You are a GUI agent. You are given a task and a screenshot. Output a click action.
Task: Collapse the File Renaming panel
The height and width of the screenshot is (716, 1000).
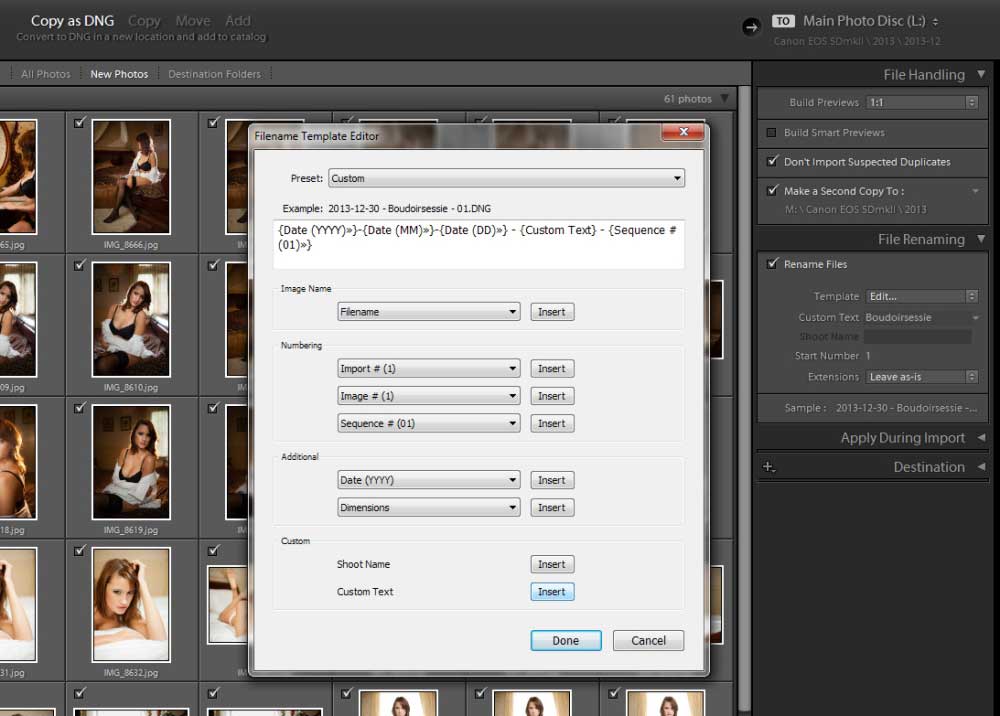(x=981, y=239)
